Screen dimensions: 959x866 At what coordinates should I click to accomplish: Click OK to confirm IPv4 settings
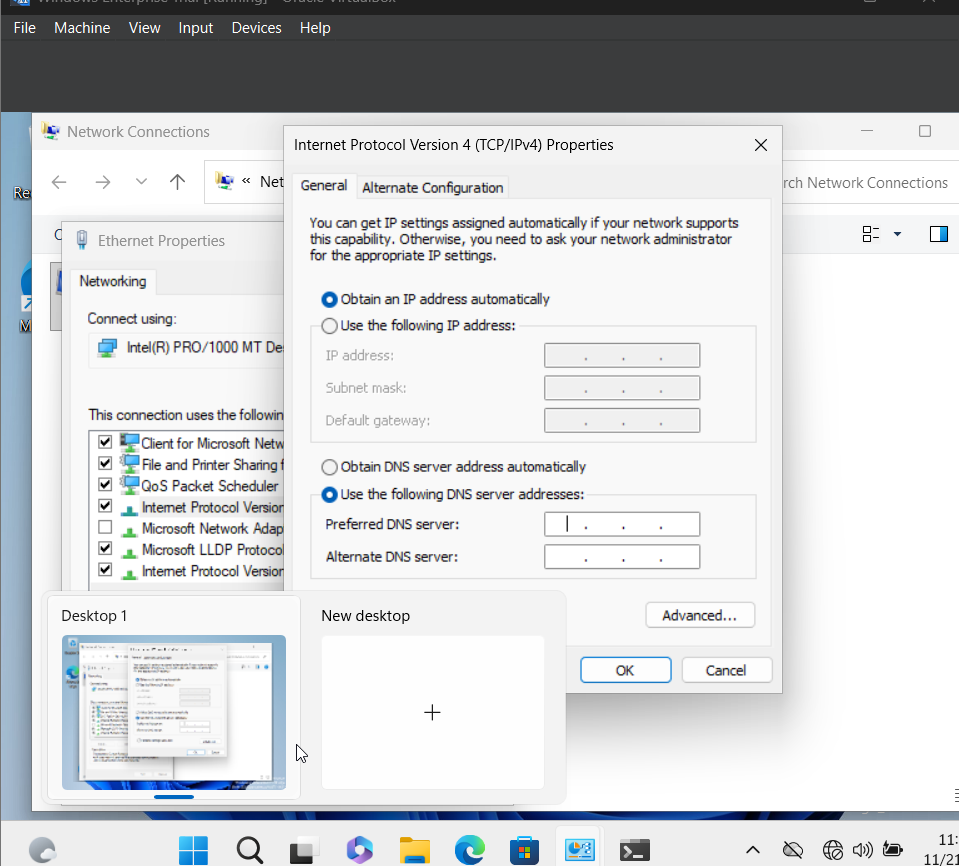(x=625, y=669)
